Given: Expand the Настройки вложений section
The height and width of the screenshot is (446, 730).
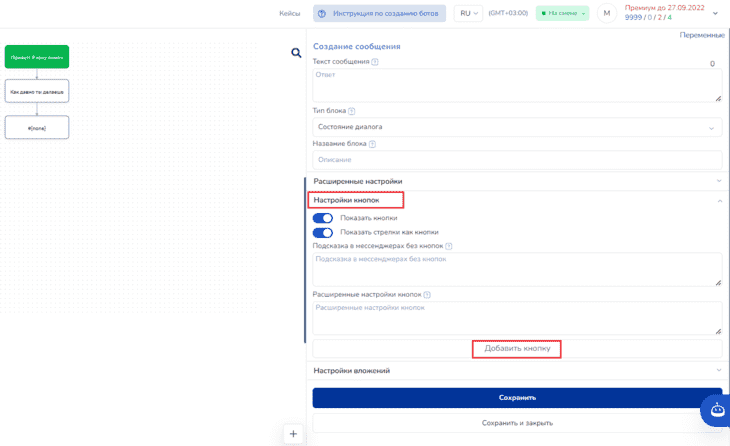Looking at the screenshot, I should tap(517, 370).
